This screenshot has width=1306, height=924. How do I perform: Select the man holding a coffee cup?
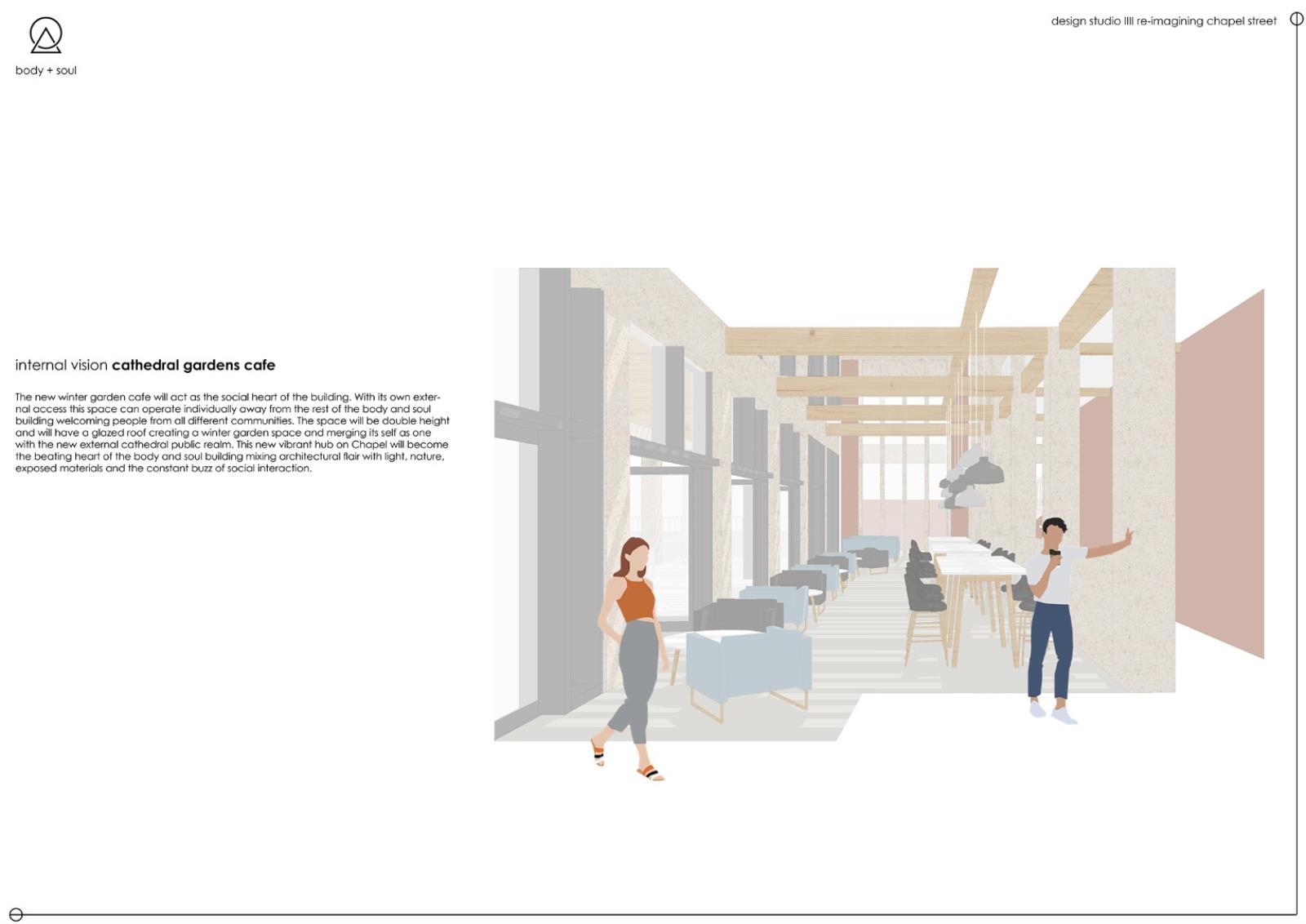coord(1053,612)
